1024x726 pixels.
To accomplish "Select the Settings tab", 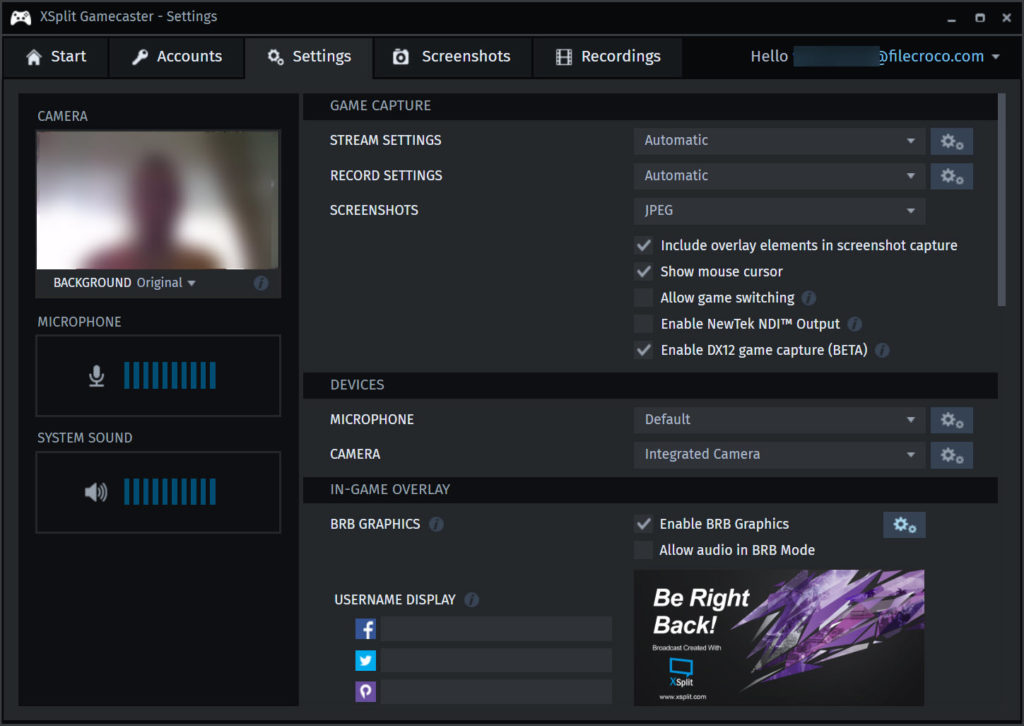I will point(309,57).
